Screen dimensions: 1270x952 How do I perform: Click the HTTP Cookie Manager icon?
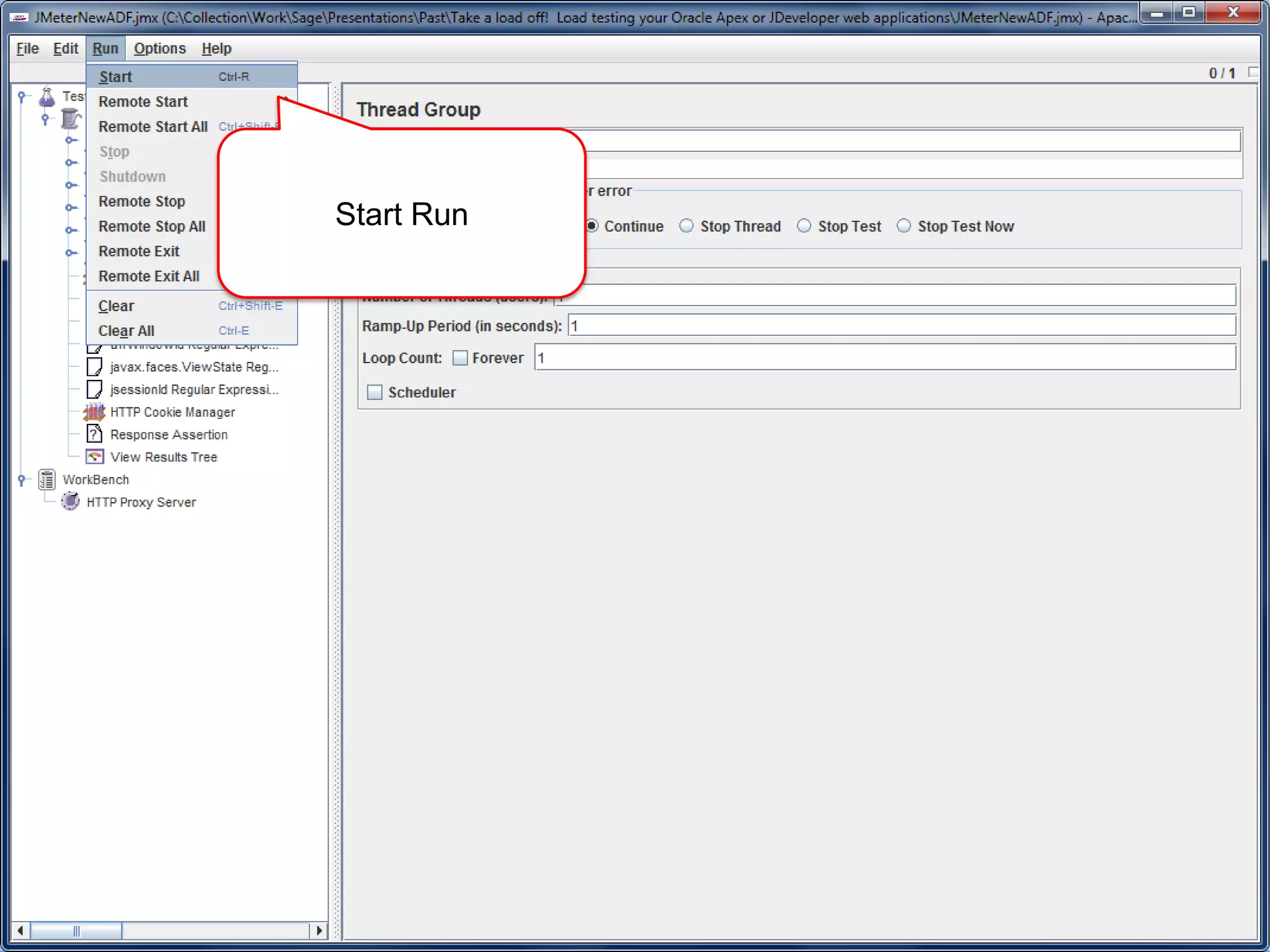[94, 412]
